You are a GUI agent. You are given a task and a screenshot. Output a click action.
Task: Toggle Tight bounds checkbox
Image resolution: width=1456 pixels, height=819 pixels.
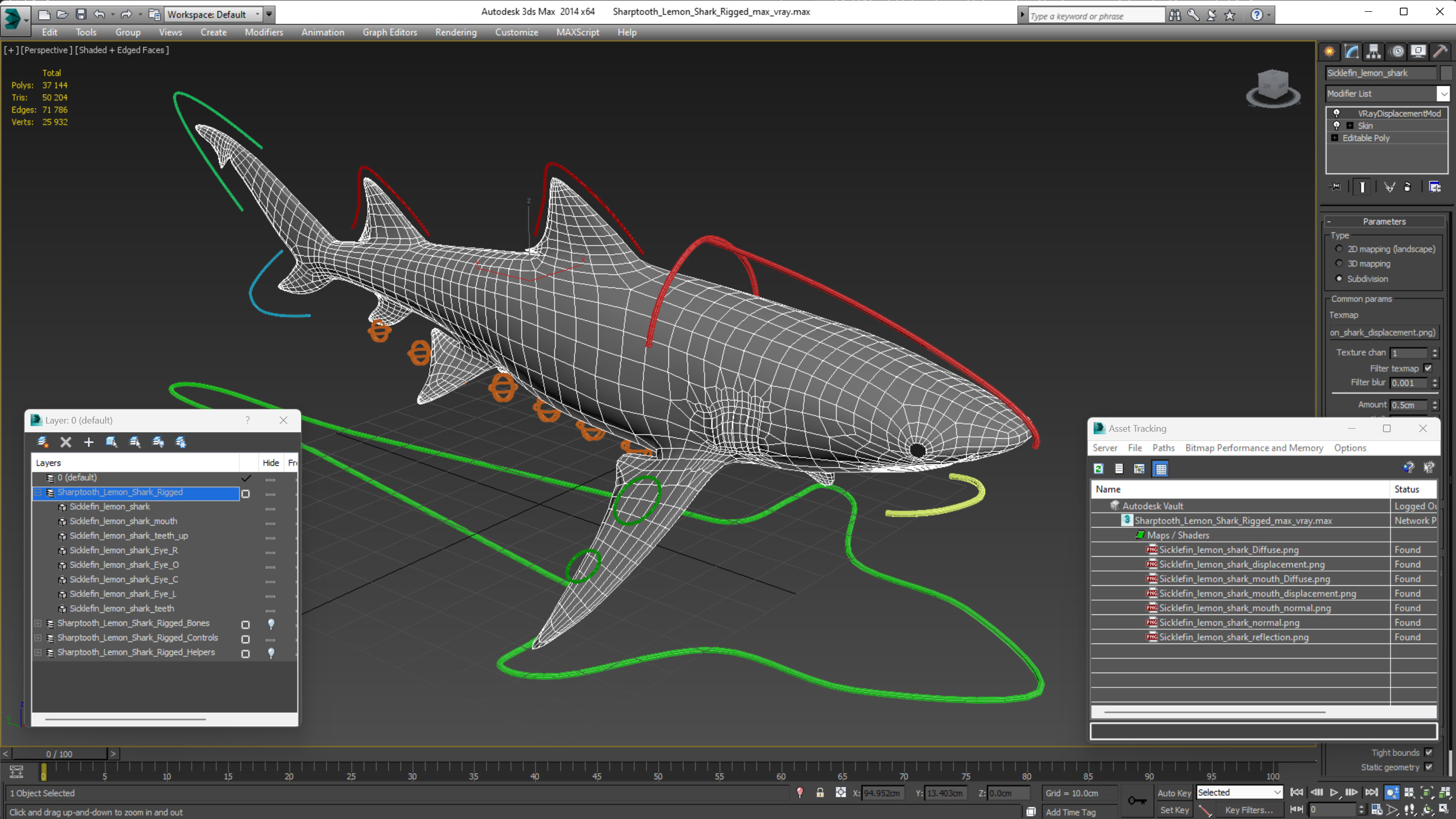tap(1428, 752)
